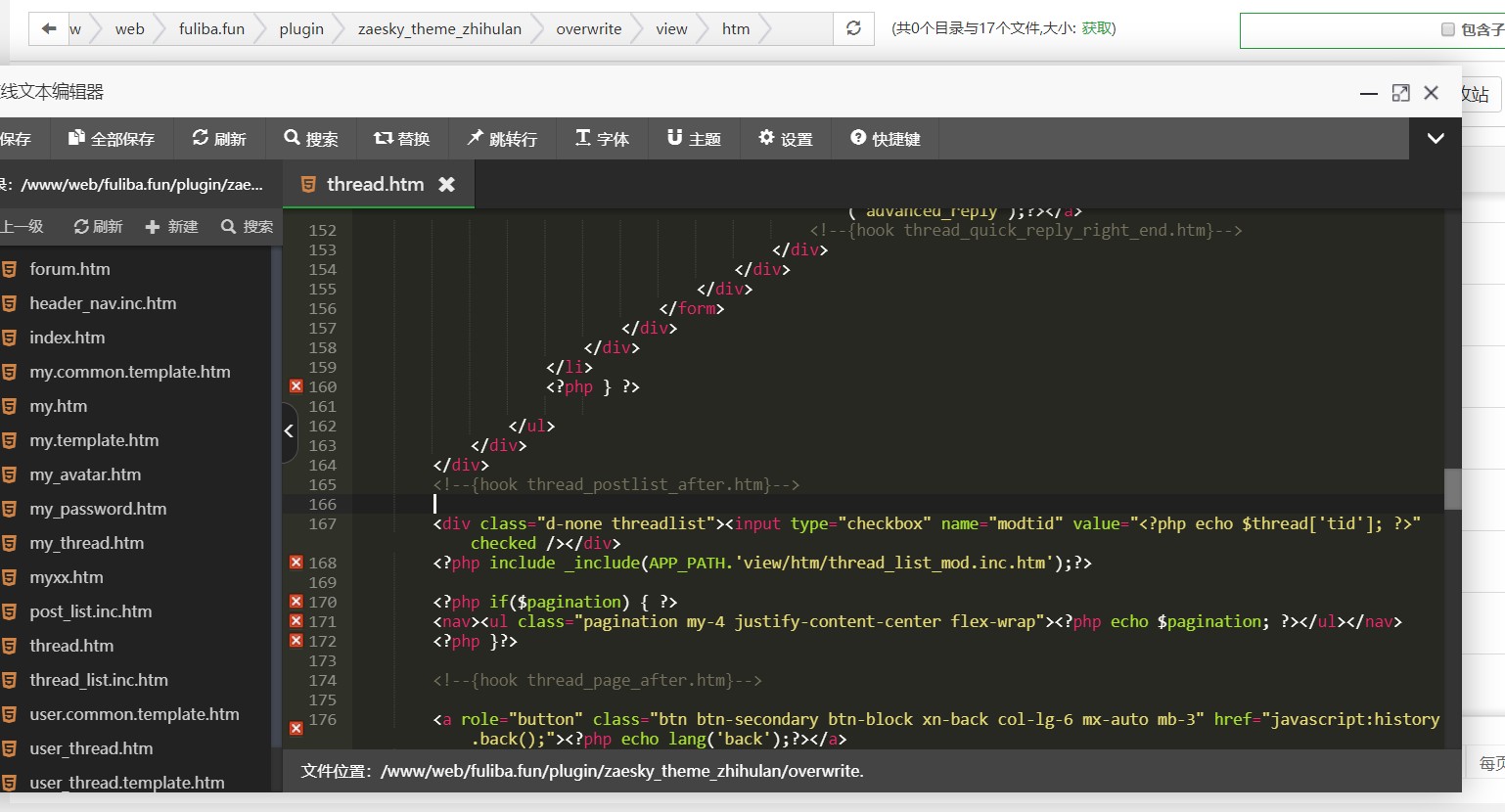The width and height of the screenshot is (1505, 812).
Task: Open forum.htm in the file list
Action: click(69, 269)
